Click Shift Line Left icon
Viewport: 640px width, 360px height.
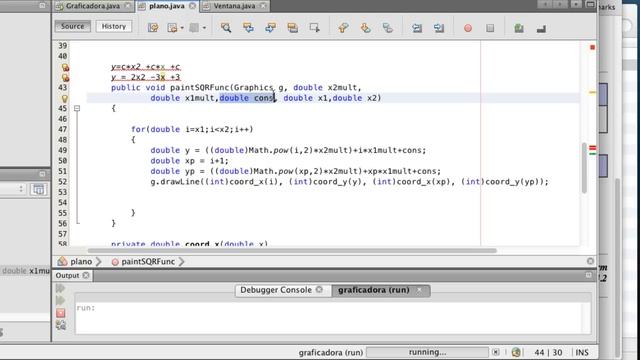tap(417, 28)
